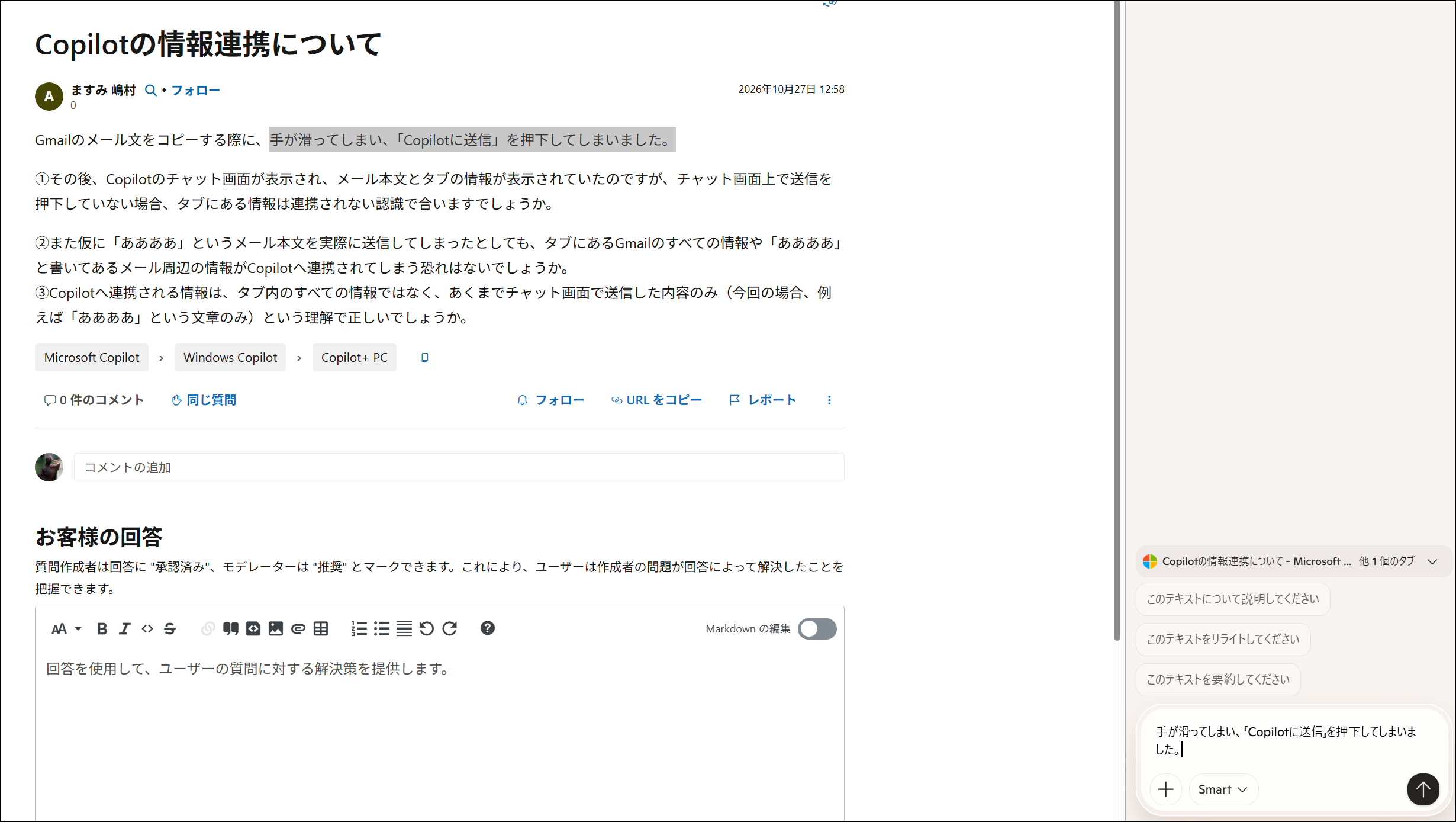Enable Markdown の編集 toggle

tap(817, 629)
